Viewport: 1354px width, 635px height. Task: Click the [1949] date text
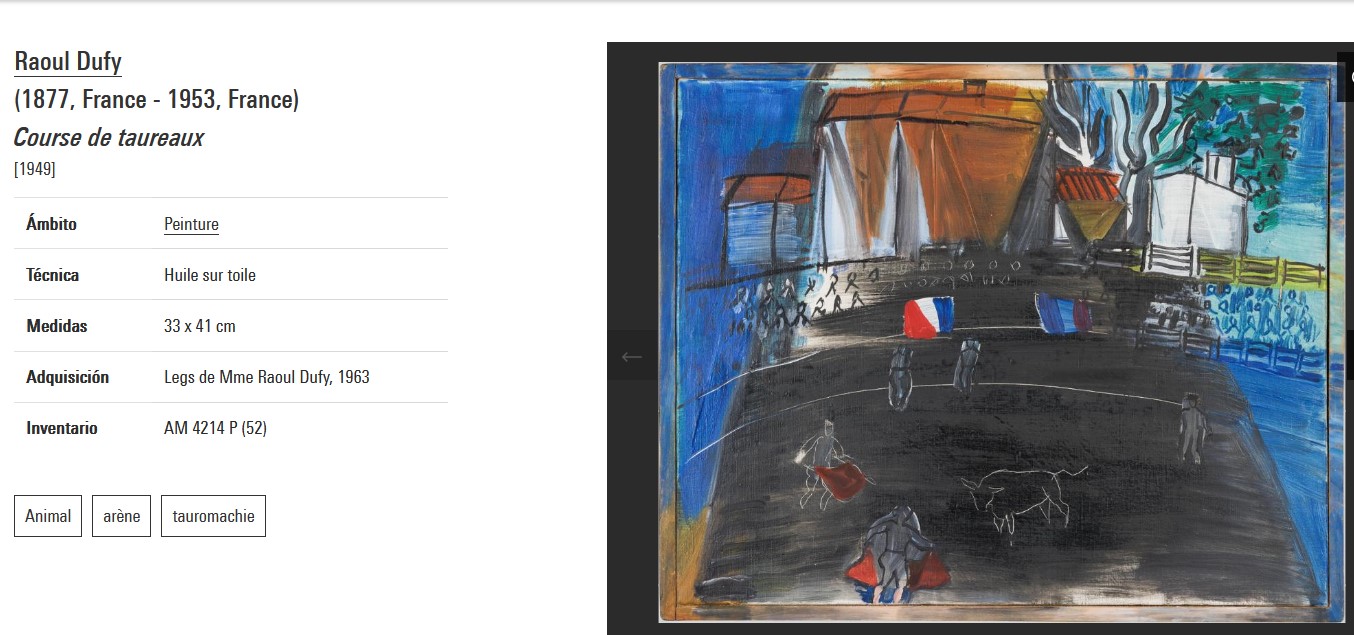[35, 169]
